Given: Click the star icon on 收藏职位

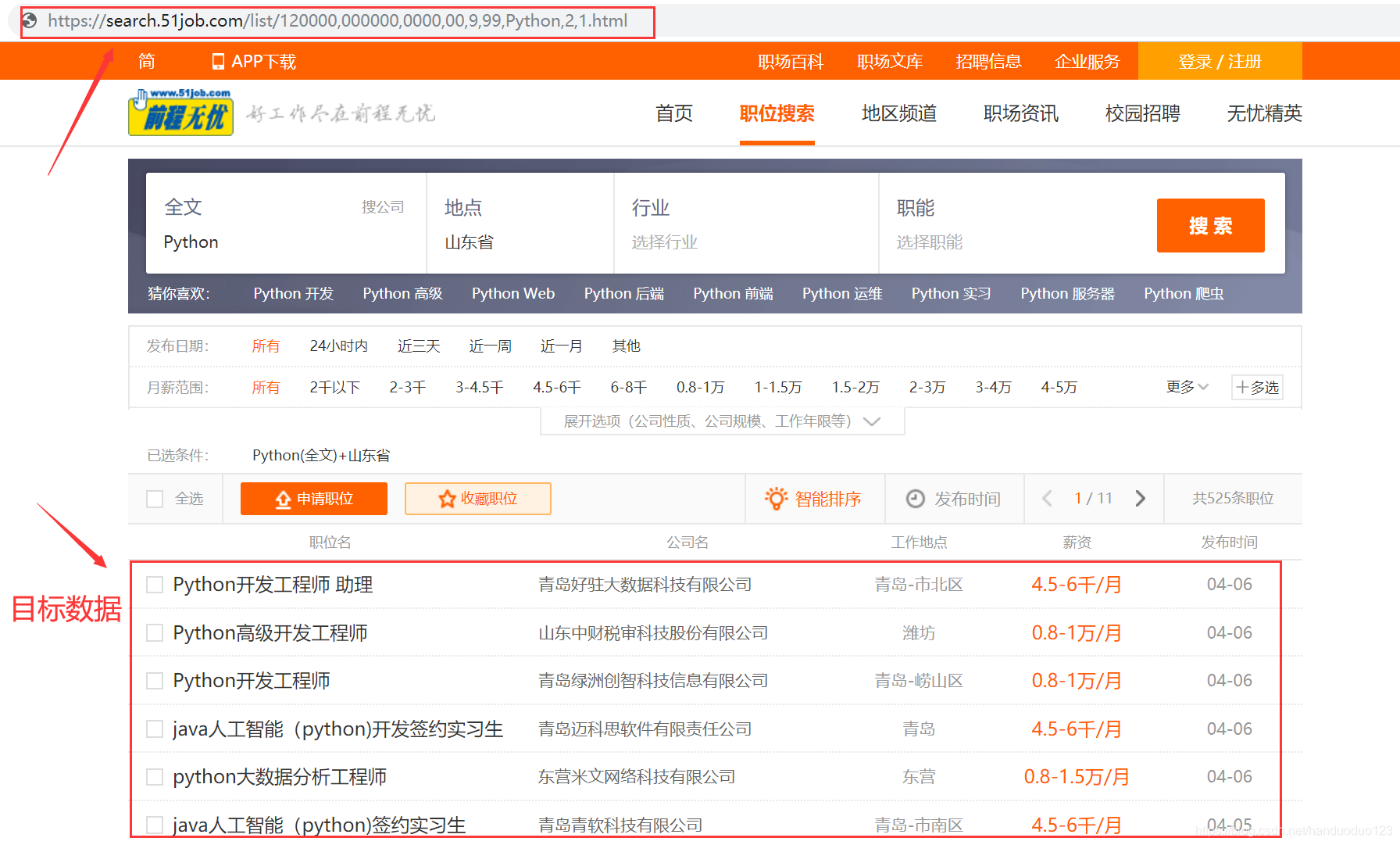Looking at the screenshot, I should (447, 499).
